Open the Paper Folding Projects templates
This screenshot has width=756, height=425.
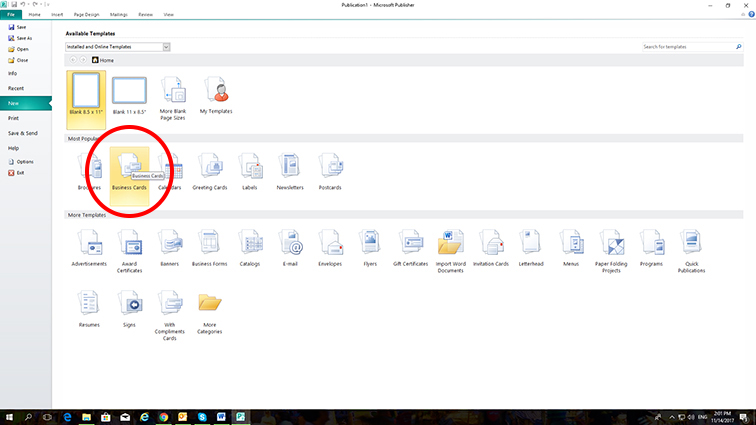pos(611,251)
